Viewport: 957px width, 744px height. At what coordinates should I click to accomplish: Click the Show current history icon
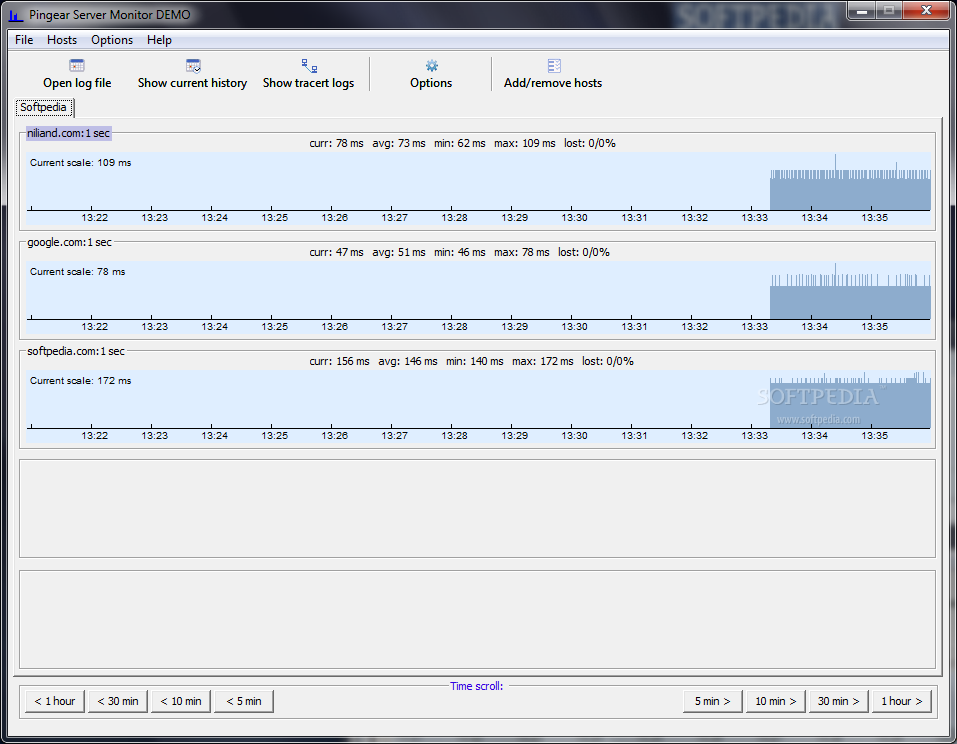coord(193,65)
